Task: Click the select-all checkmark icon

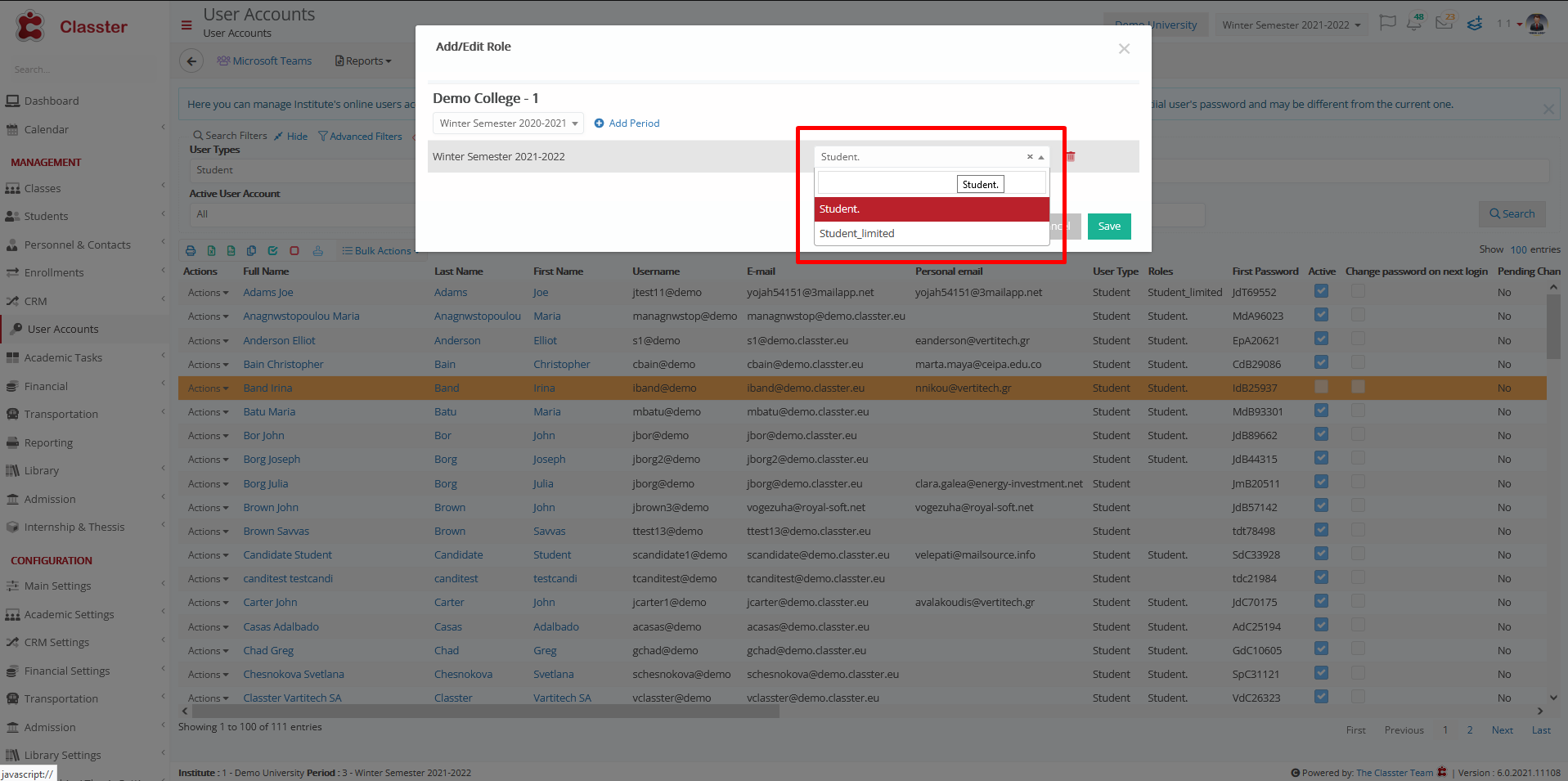Action: click(x=272, y=251)
